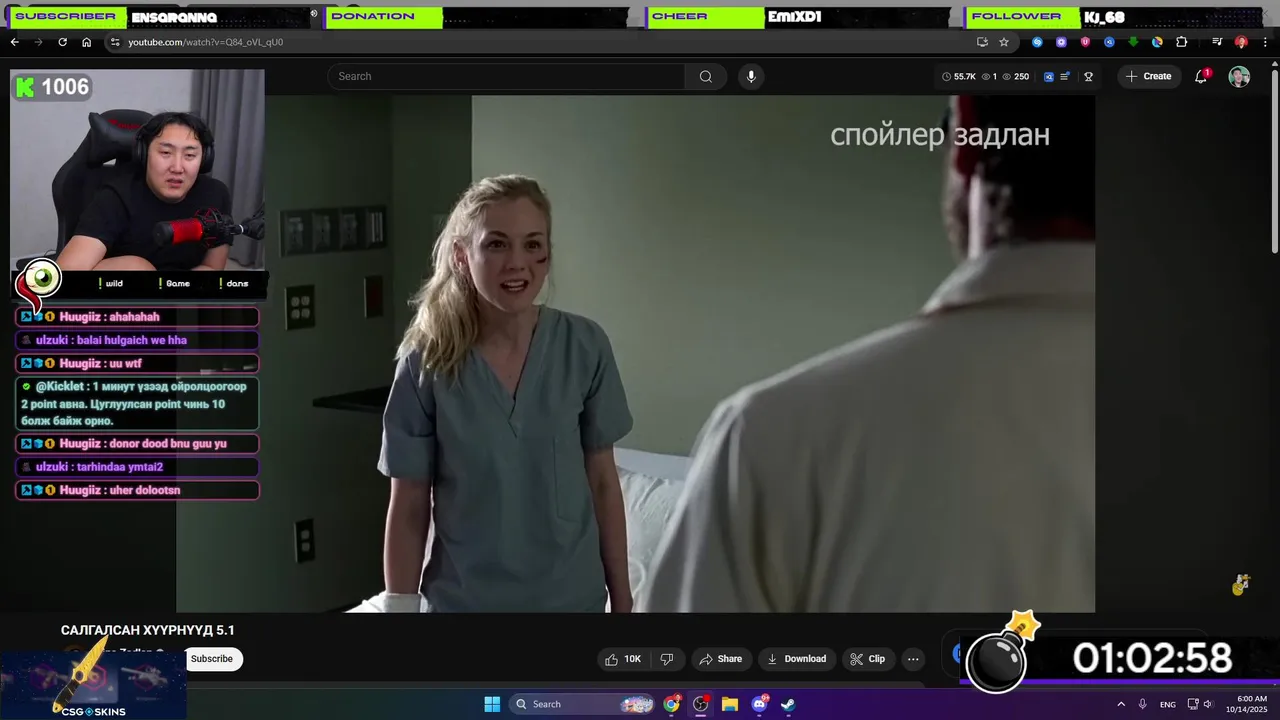
Task: Click the page vertical scrollbar
Action: (1274, 160)
